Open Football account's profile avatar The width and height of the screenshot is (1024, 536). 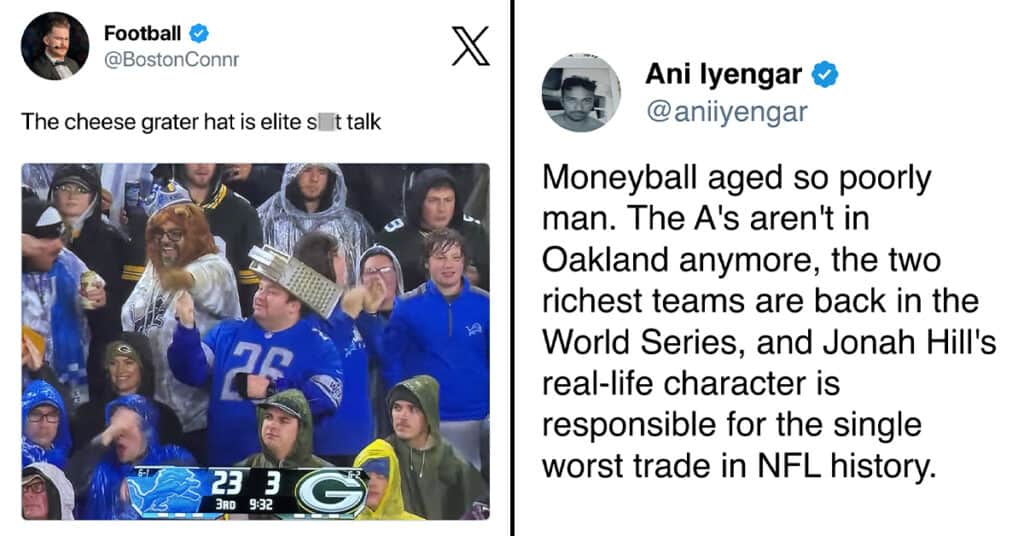55,46
